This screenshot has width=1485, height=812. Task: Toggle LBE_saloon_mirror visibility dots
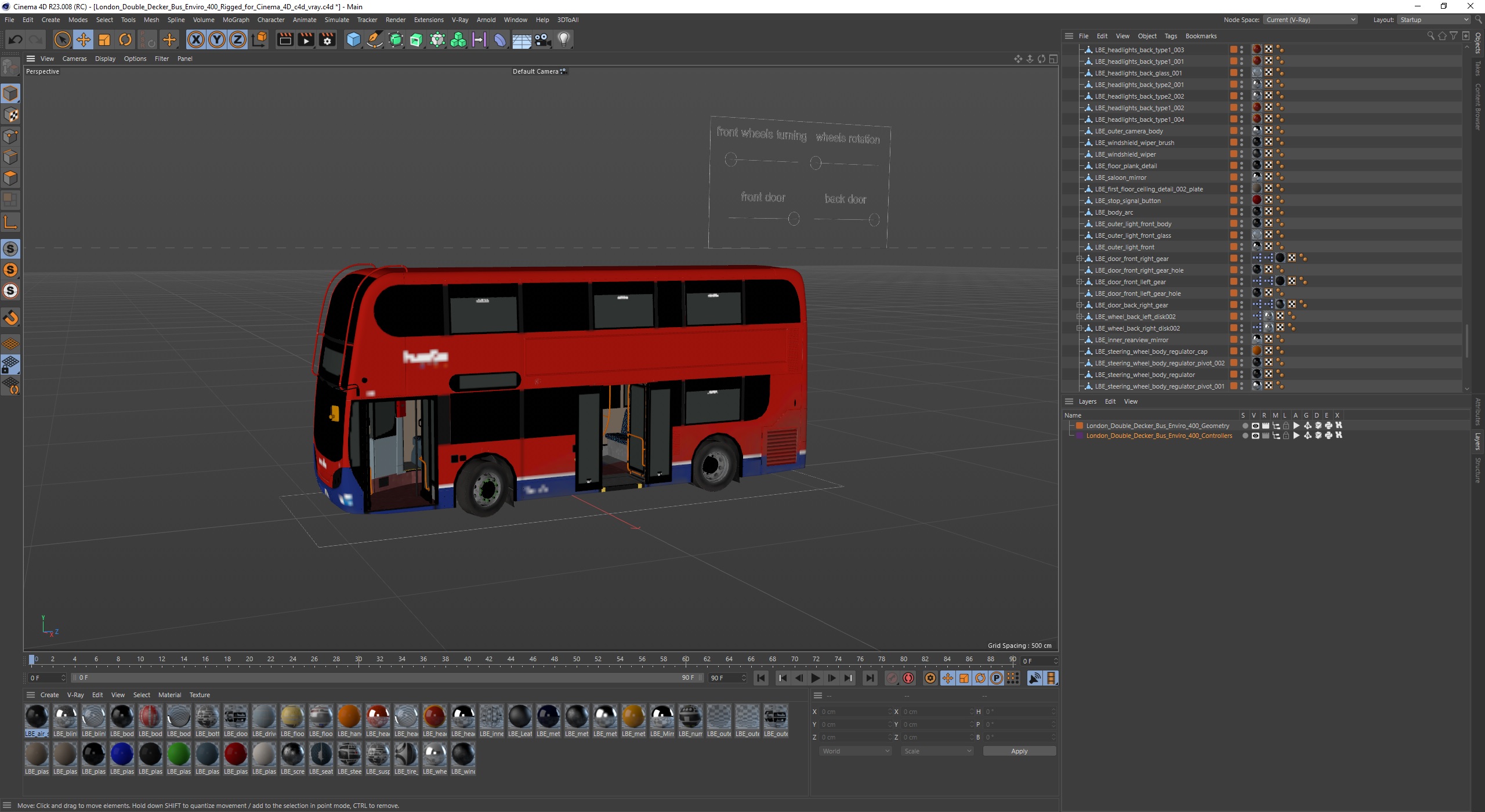pos(1242,177)
